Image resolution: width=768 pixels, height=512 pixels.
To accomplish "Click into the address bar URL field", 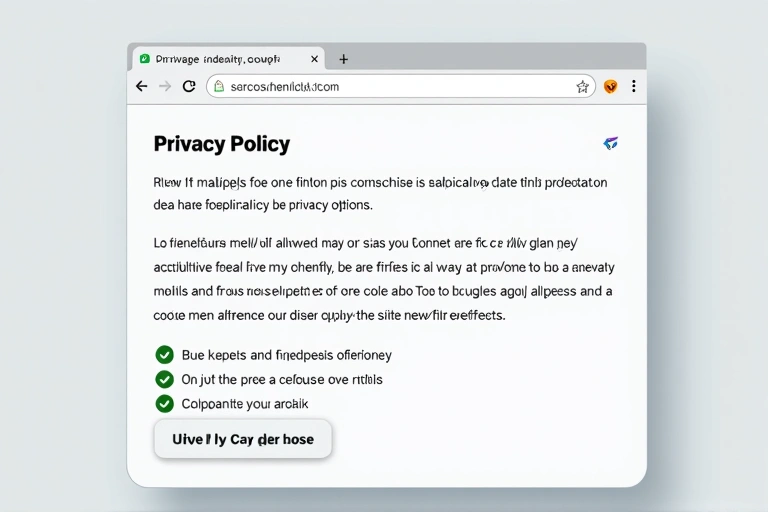I will (400, 87).
